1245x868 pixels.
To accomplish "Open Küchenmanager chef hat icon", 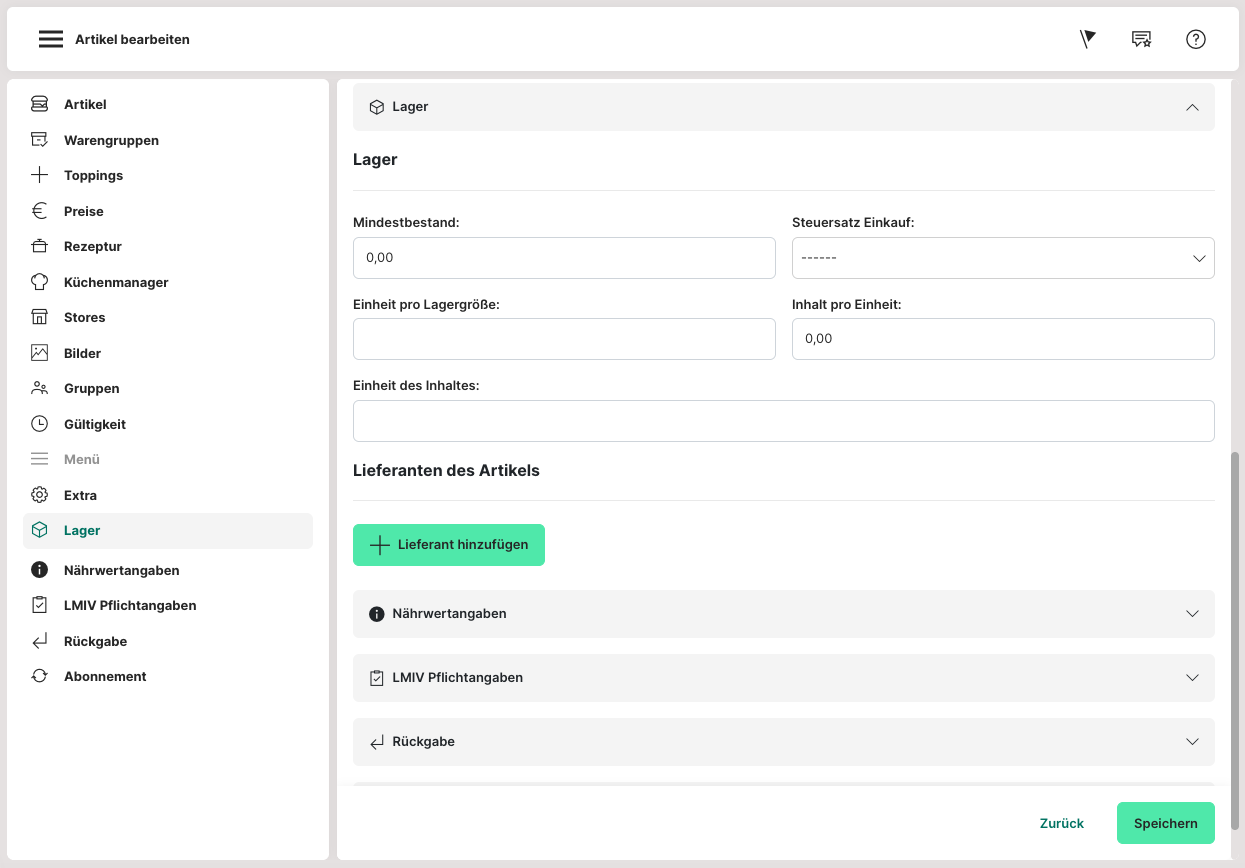I will 40,282.
